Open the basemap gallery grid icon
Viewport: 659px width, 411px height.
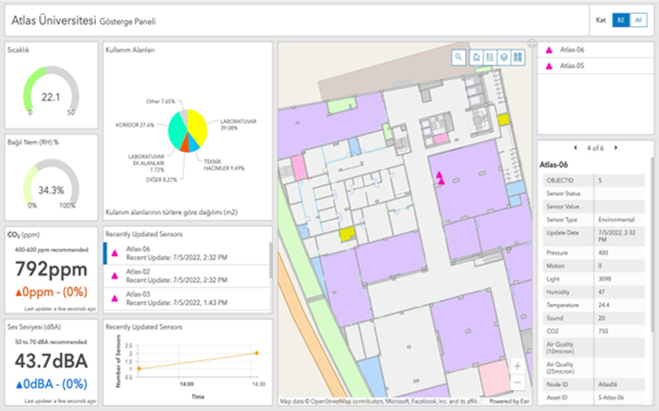[518, 57]
